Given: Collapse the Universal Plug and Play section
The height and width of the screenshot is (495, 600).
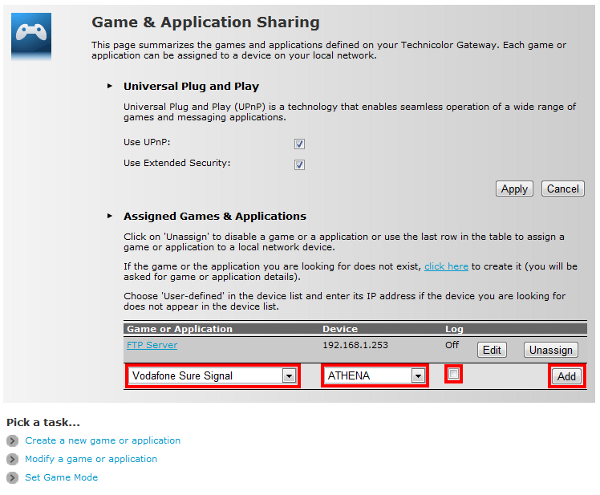Looking at the screenshot, I should pos(110,87).
